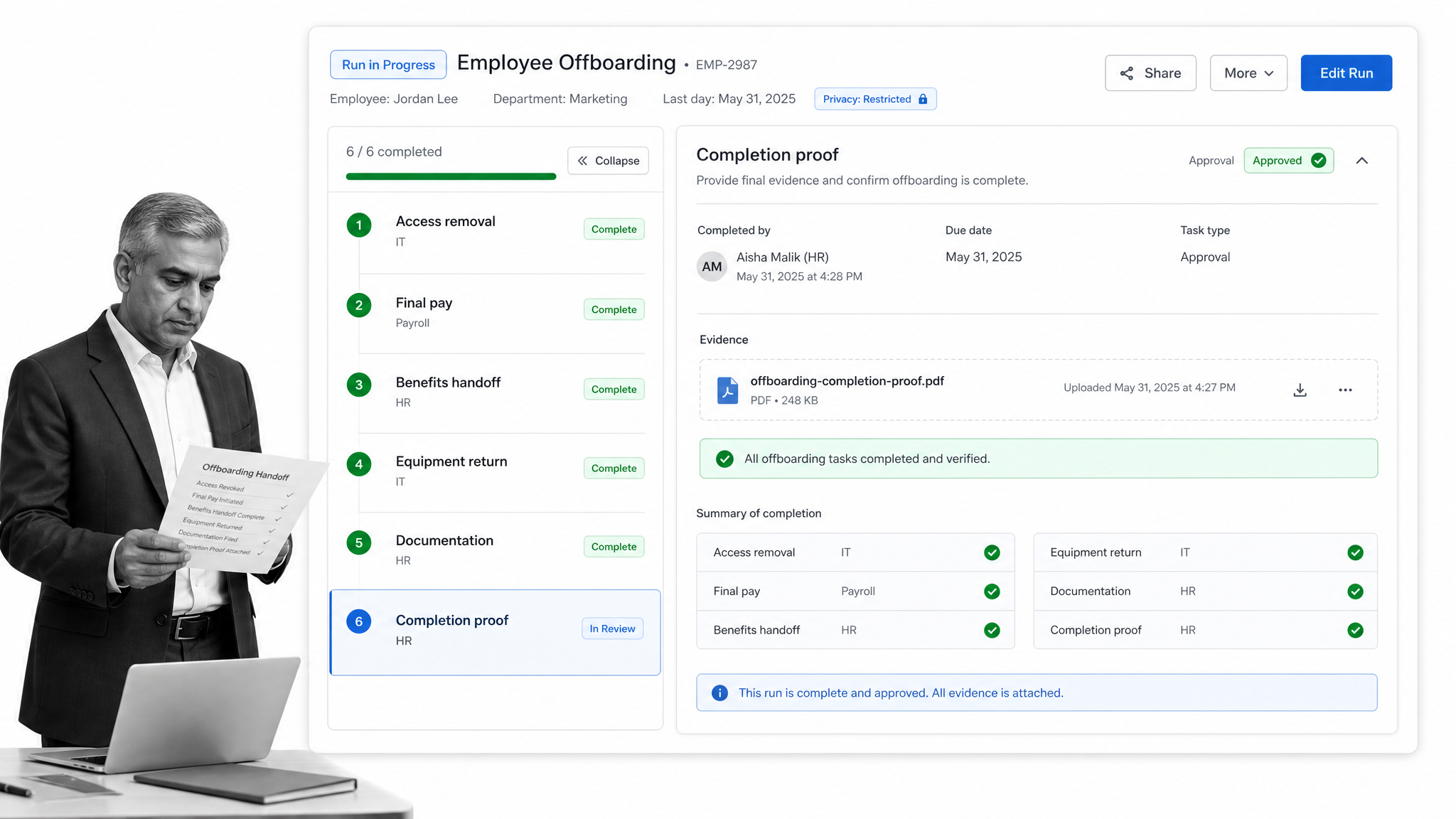Image resolution: width=1456 pixels, height=819 pixels.
Task: Open the offboarding-completion-proof.pdf file name
Action: pyautogui.click(x=847, y=381)
